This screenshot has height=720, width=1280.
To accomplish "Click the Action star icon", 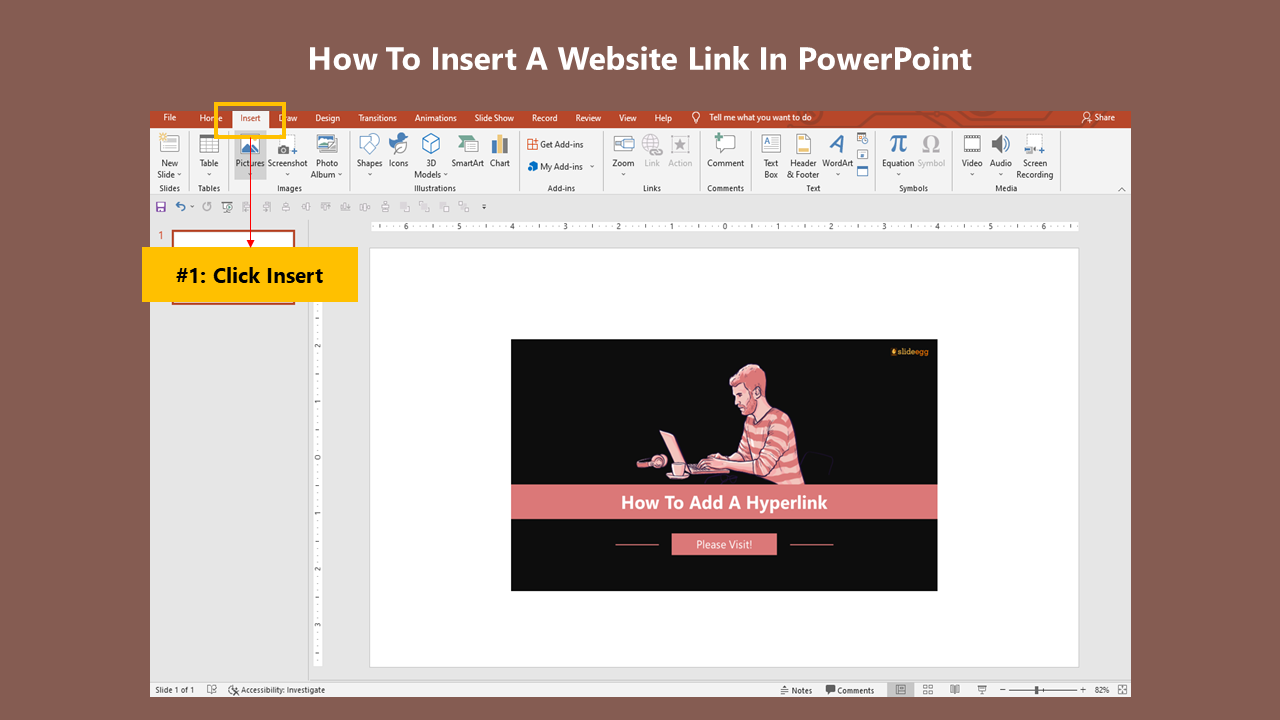I will [x=680, y=144].
